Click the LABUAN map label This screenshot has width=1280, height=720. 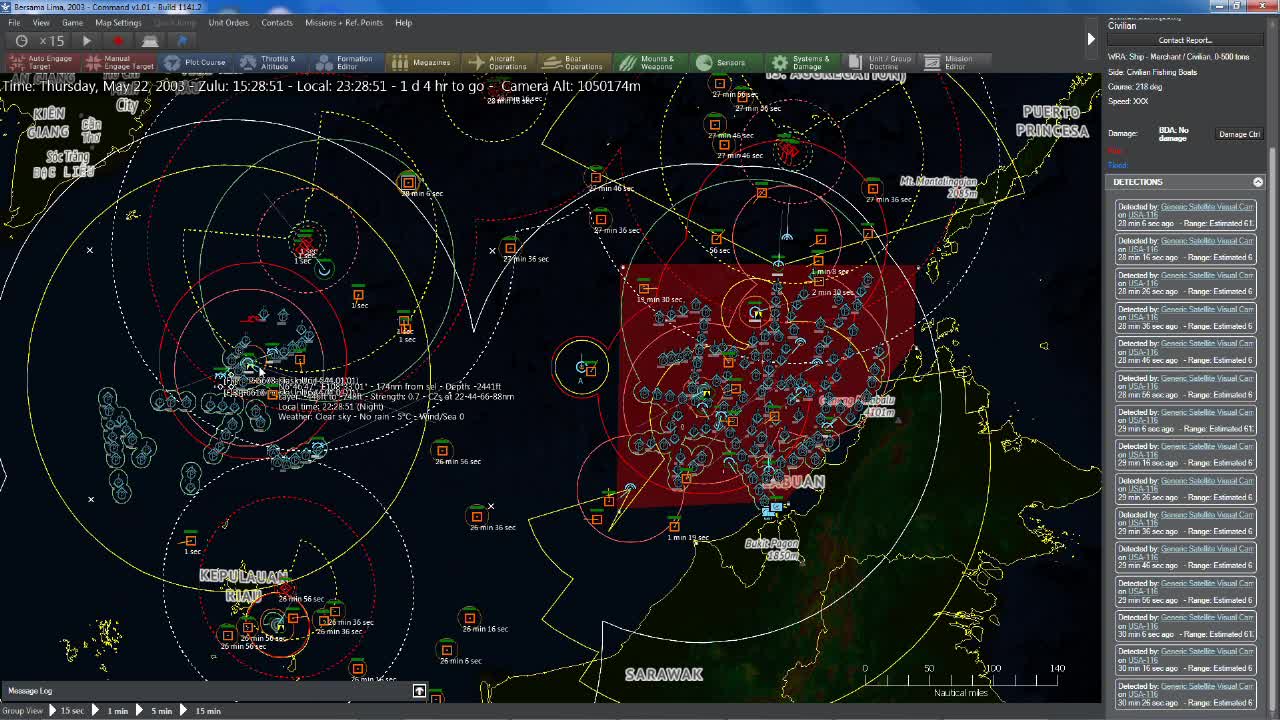click(795, 482)
